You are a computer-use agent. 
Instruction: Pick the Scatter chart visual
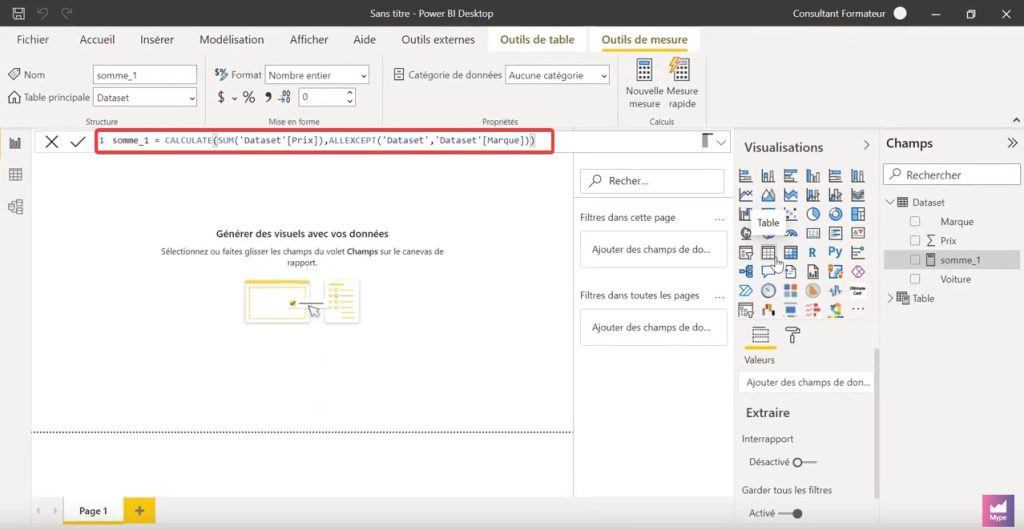[790, 214]
